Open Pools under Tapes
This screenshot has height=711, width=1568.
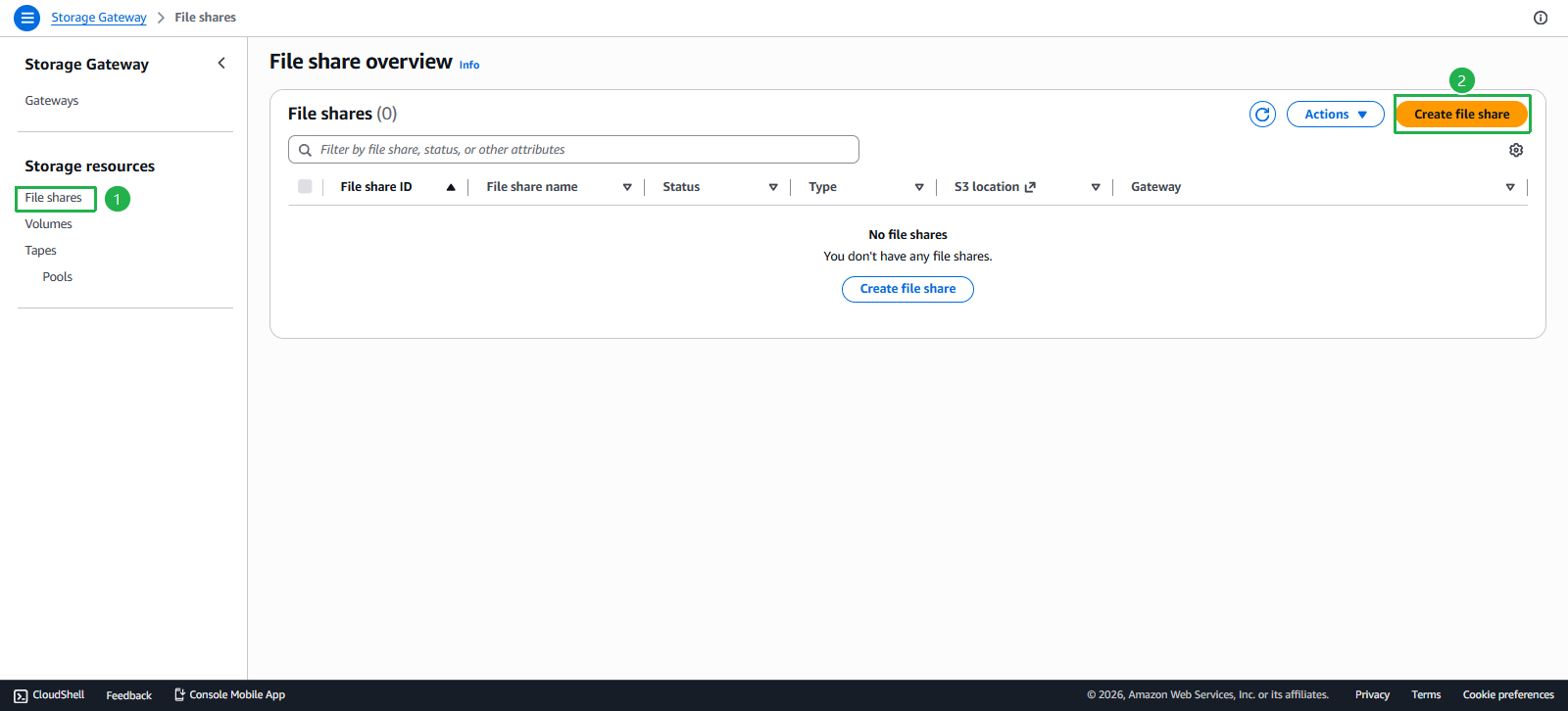click(x=57, y=277)
